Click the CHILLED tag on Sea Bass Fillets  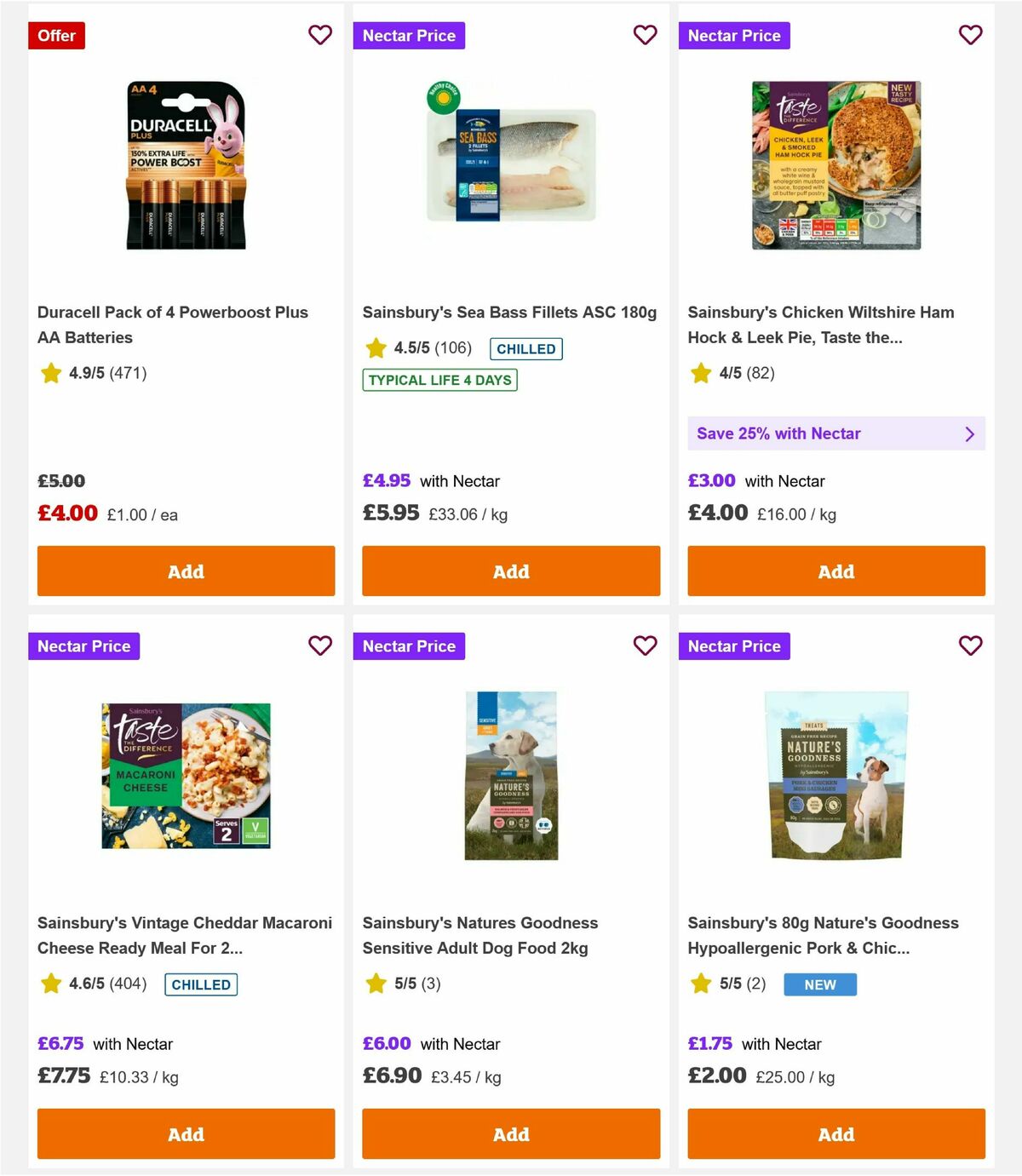(525, 348)
